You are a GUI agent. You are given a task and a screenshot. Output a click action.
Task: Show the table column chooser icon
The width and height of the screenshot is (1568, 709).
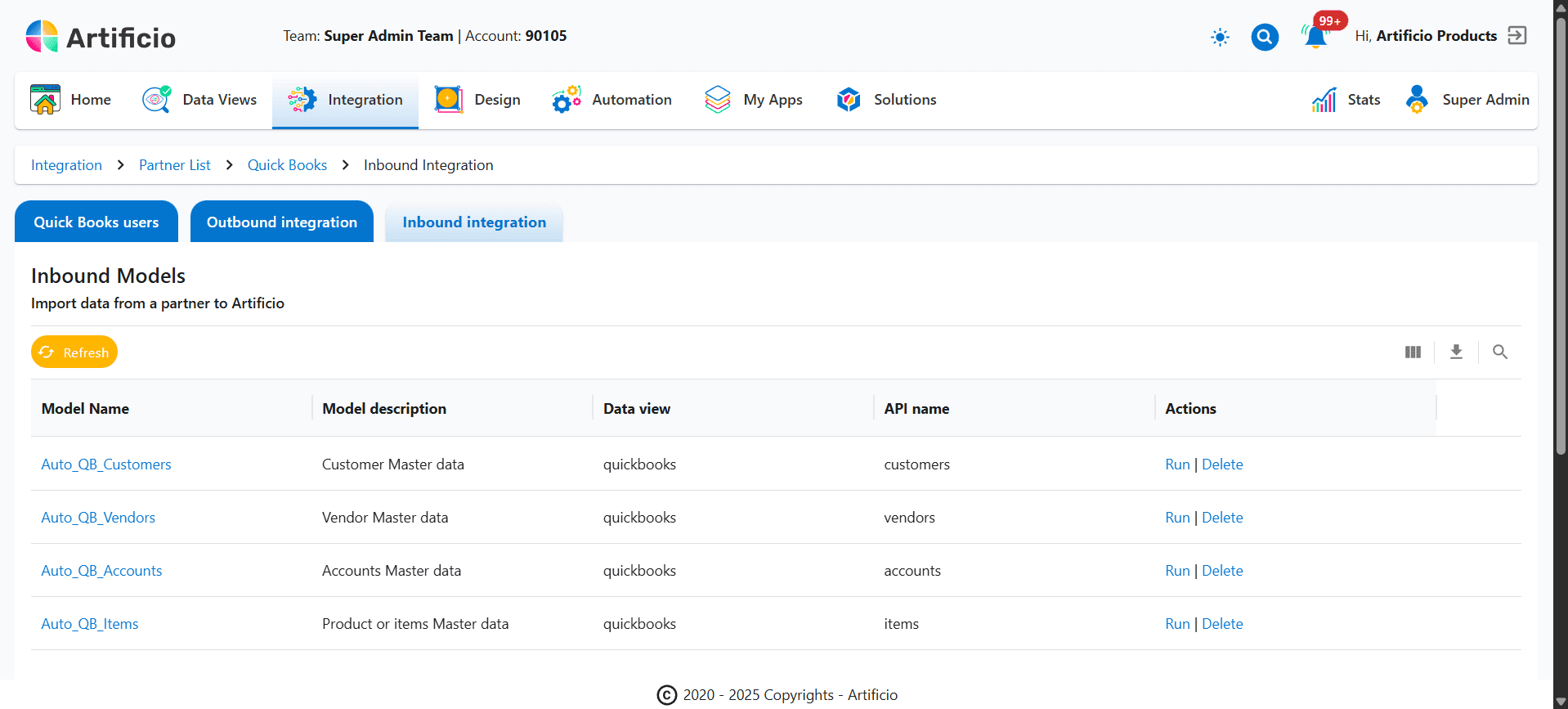click(1413, 352)
